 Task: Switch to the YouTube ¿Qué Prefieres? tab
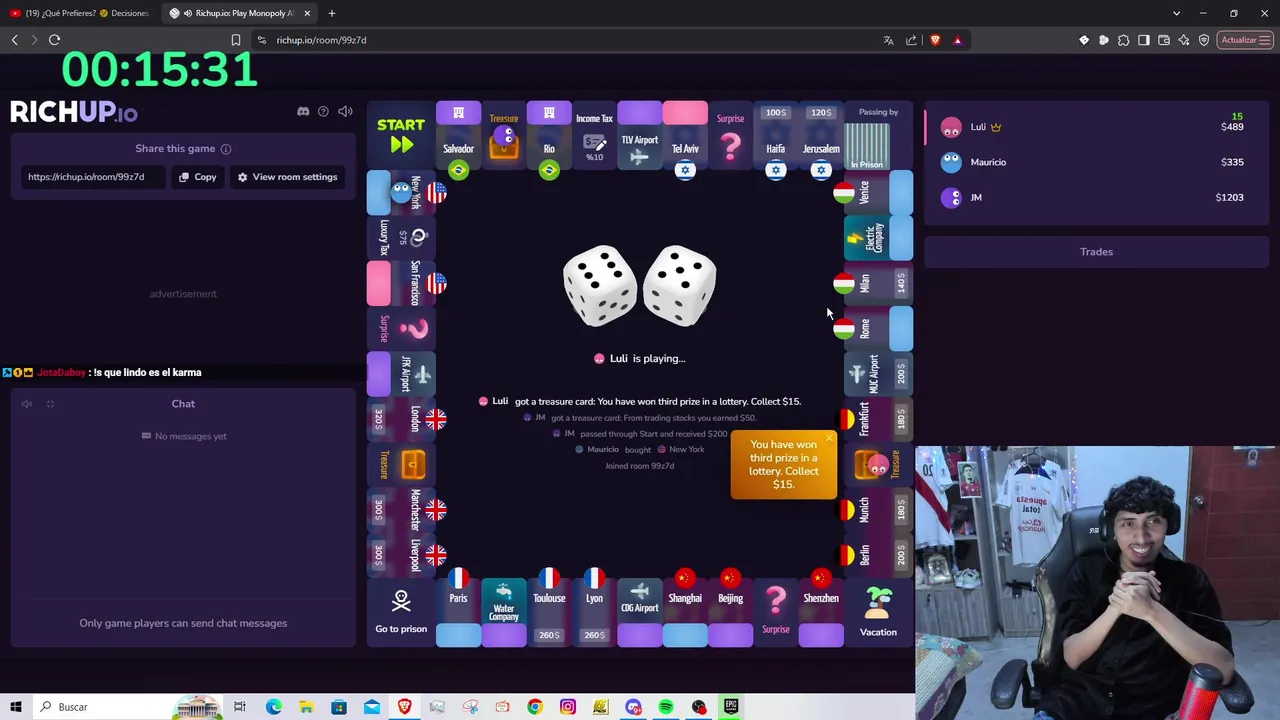[80, 13]
